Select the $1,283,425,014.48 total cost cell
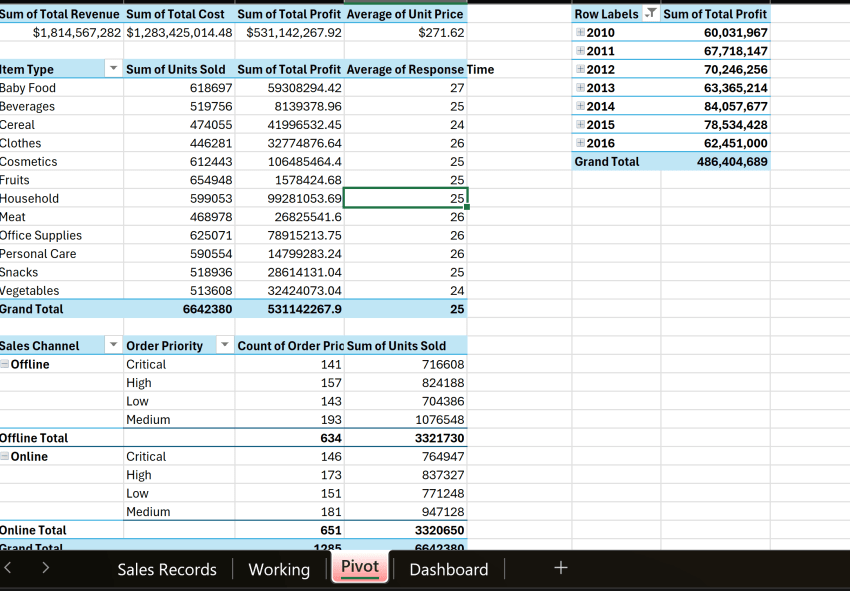Image resolution: width=850 pixels, height=591 pixels. tap(179, 33)
